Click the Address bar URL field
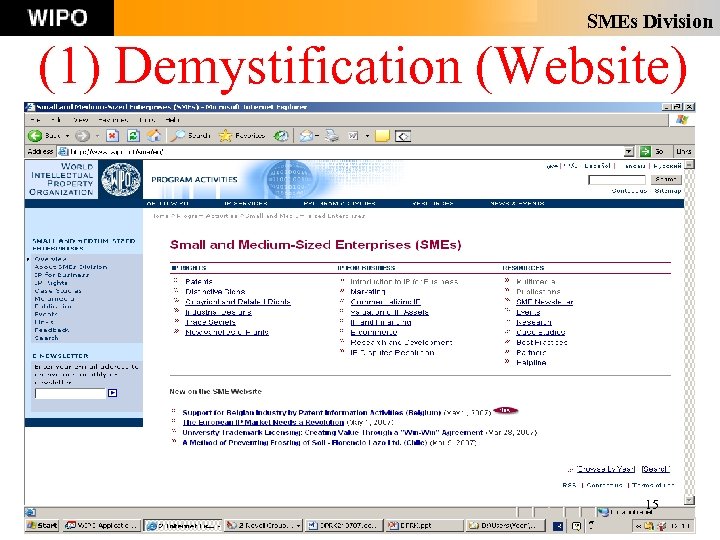Viewport: 720px width, 540px height. [x=346, y=152]
